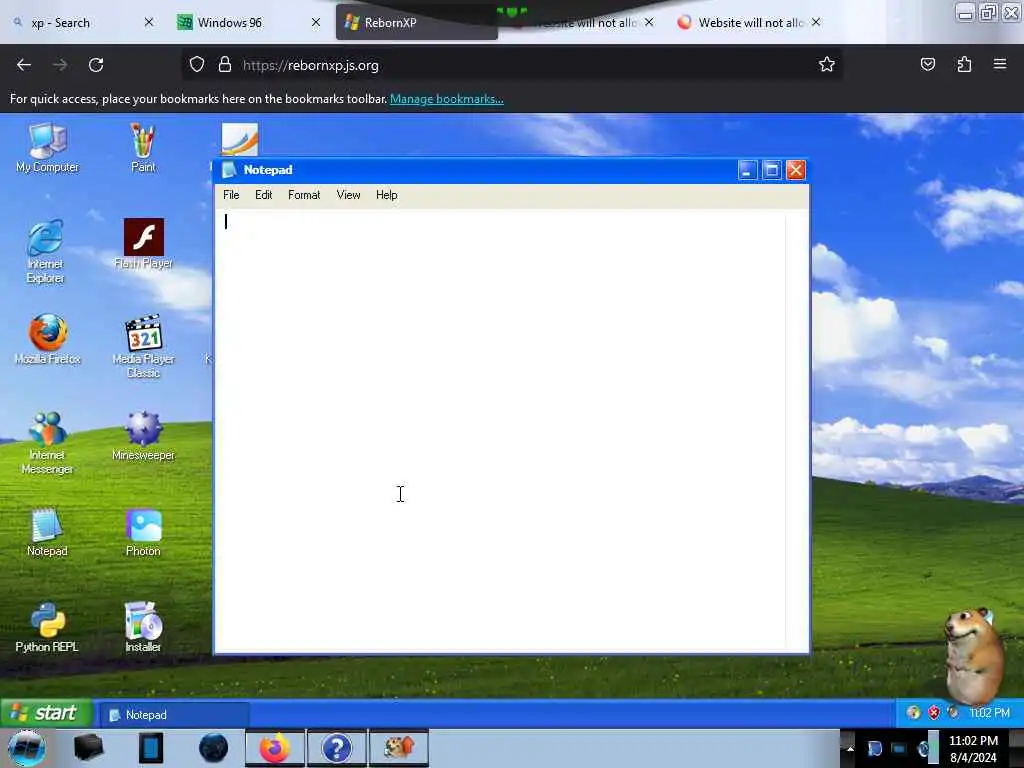The image size is (1024, 768).
Task: Open the Firefox icon on outer taskbar
Action: (275, 748)
